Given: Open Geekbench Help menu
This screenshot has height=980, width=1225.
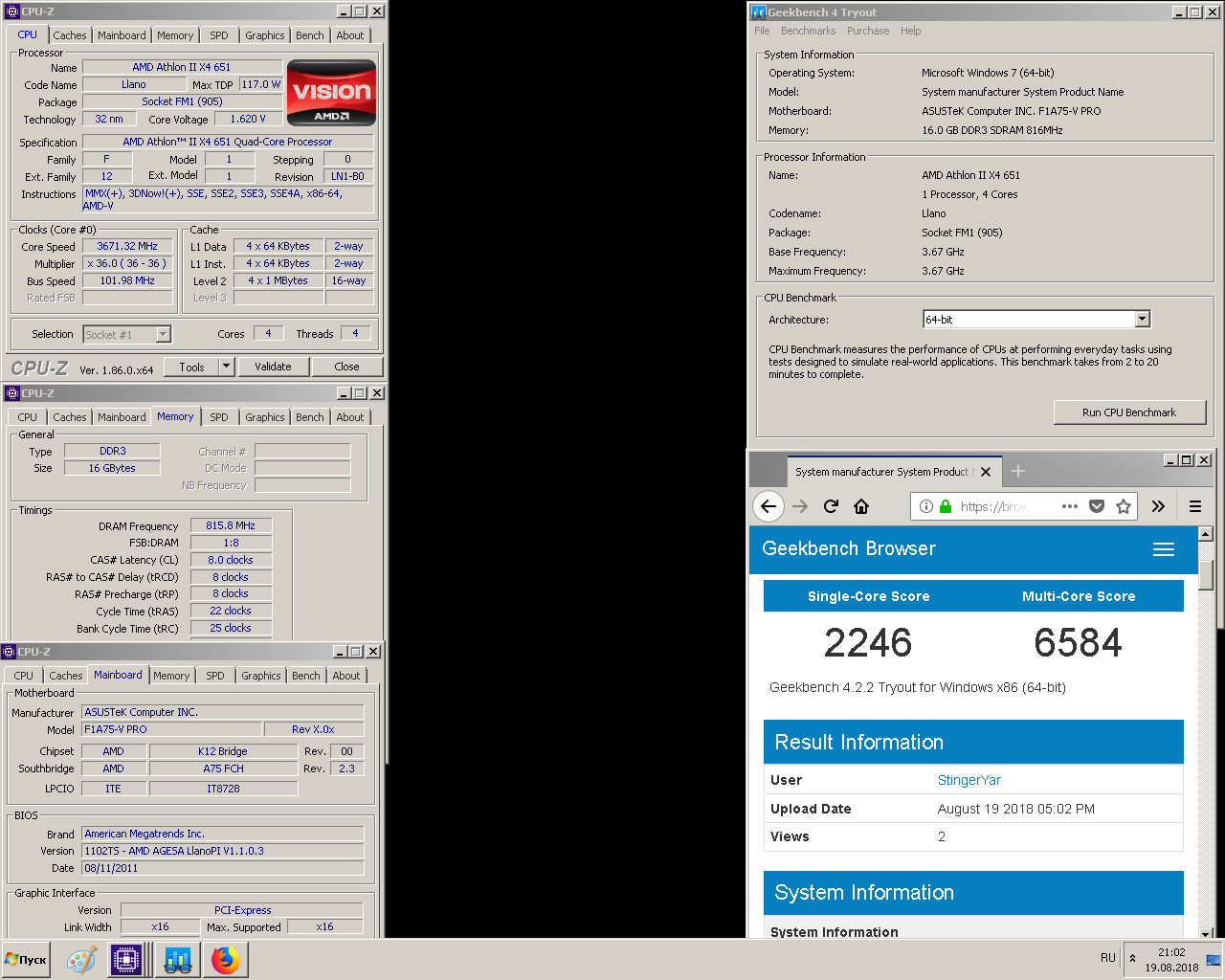Looking at the screenshot, I should point(911,31).
